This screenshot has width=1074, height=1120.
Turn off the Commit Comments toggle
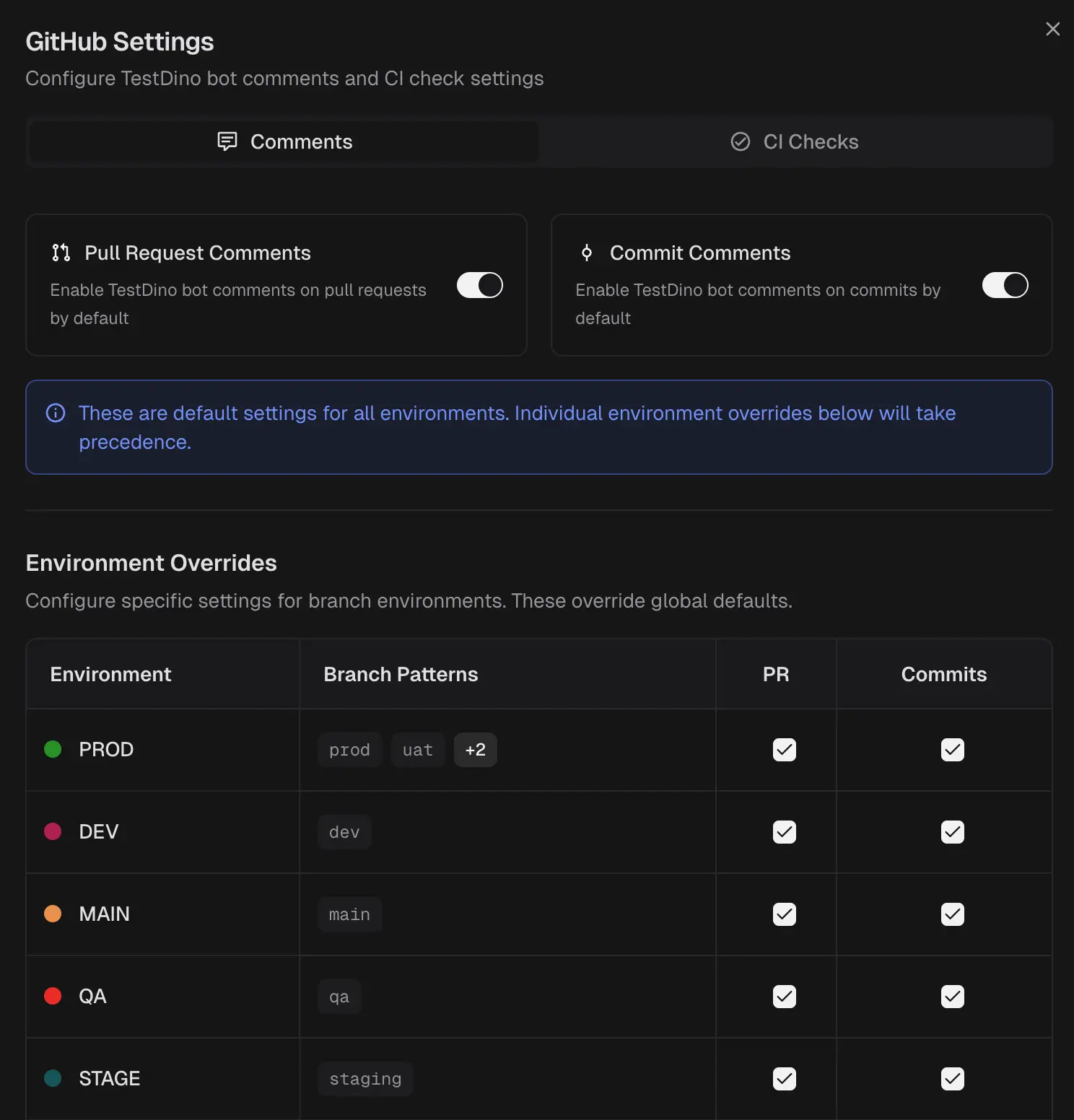[x=1005, y=285]
